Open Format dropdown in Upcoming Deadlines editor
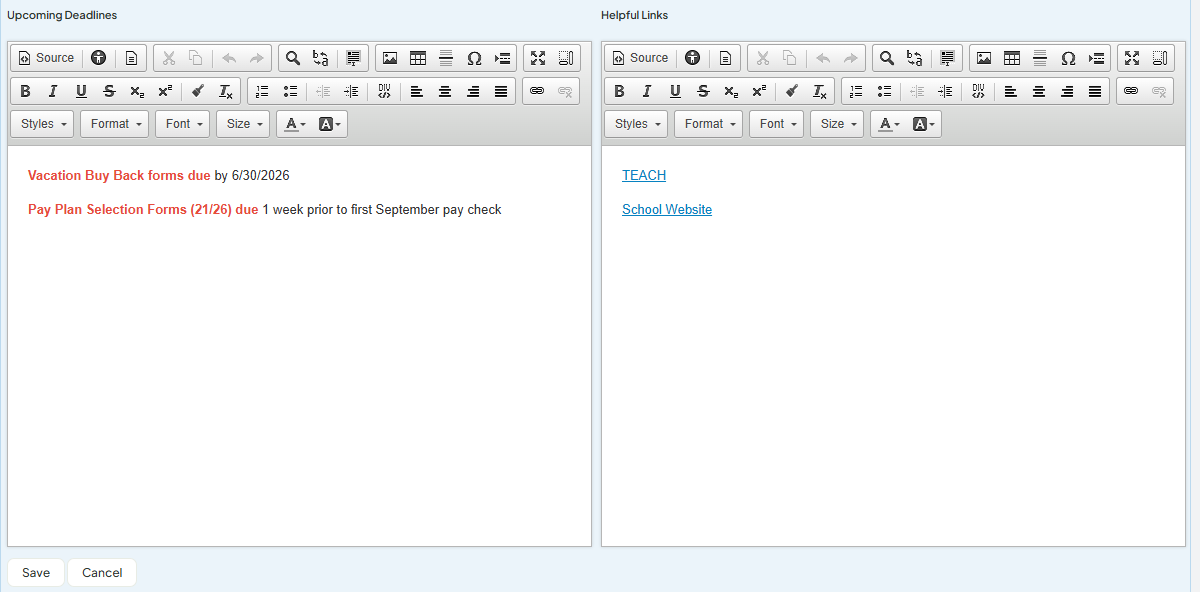This screenshot has width=1200, height=592. (115, 124)
